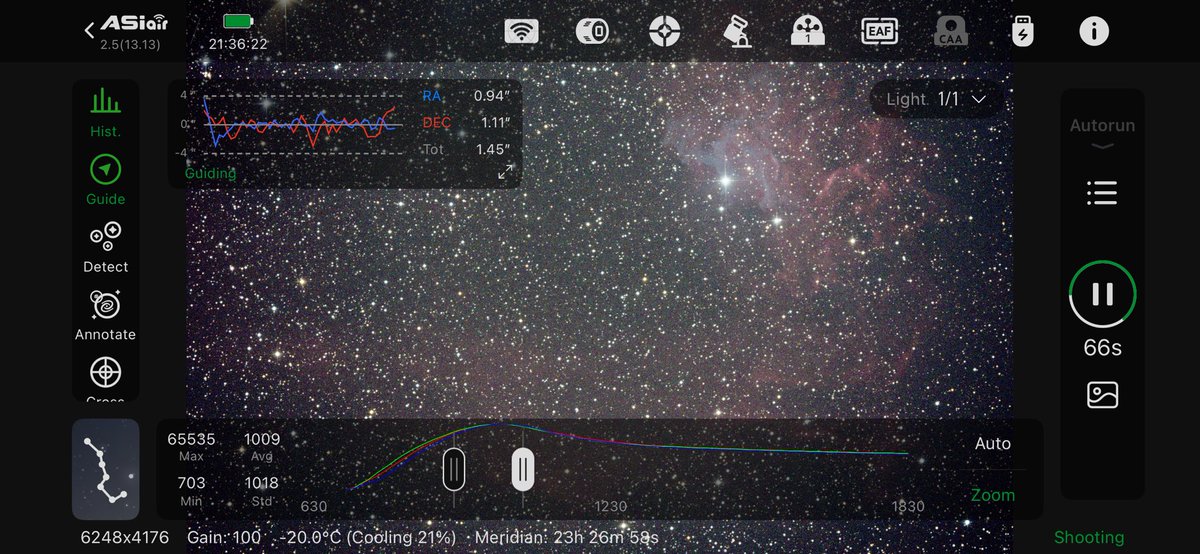1200x554 pixels.
Task: Open the image gallery icon
Action: coord(1102,395)
